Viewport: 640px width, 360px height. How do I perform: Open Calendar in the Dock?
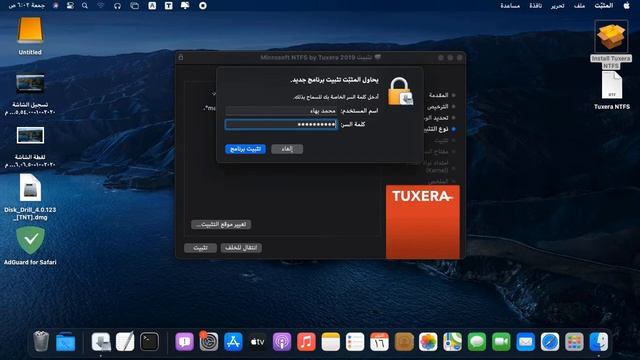(379, 342)
